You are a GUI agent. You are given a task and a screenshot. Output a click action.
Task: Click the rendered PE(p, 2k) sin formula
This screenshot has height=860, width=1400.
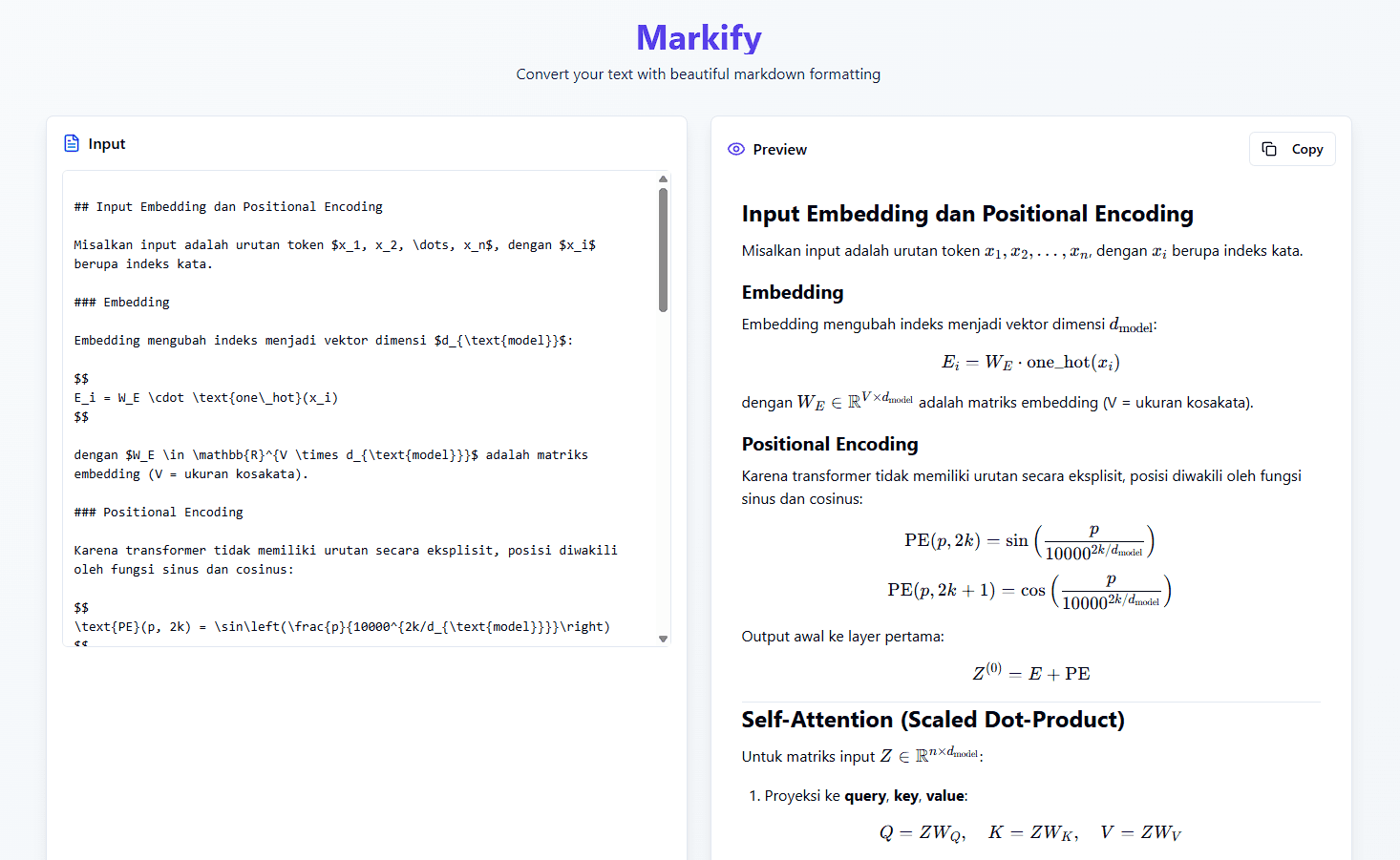click(1030, 541)
